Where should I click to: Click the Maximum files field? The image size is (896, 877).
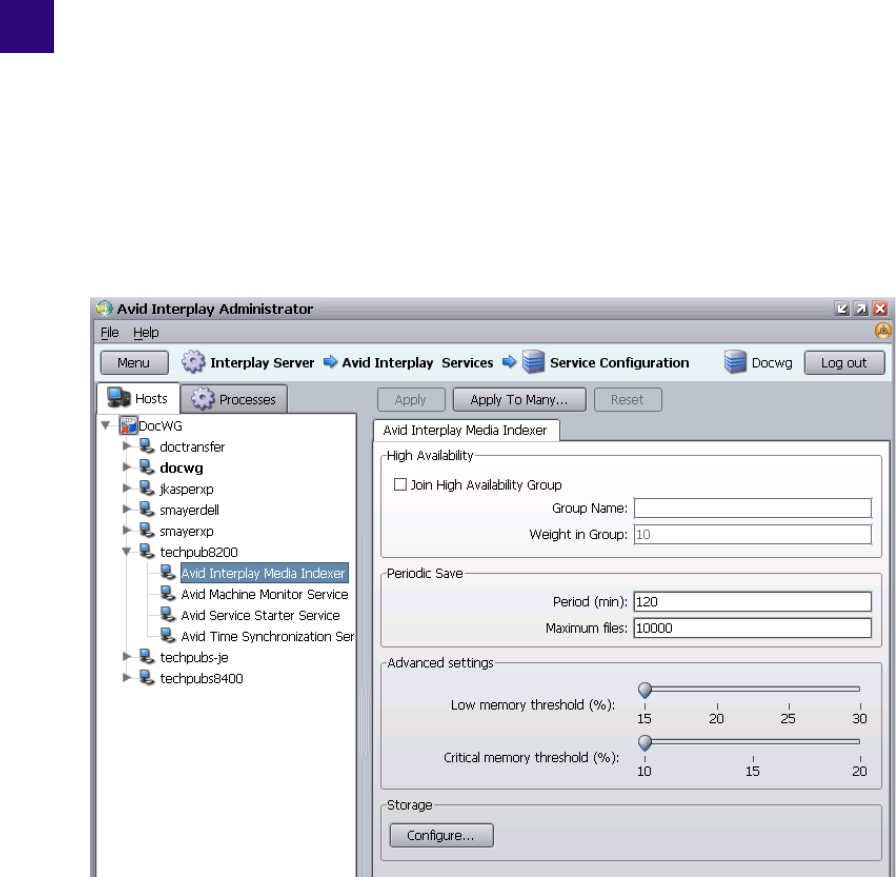pyautogui.click(x=753, y=628)
